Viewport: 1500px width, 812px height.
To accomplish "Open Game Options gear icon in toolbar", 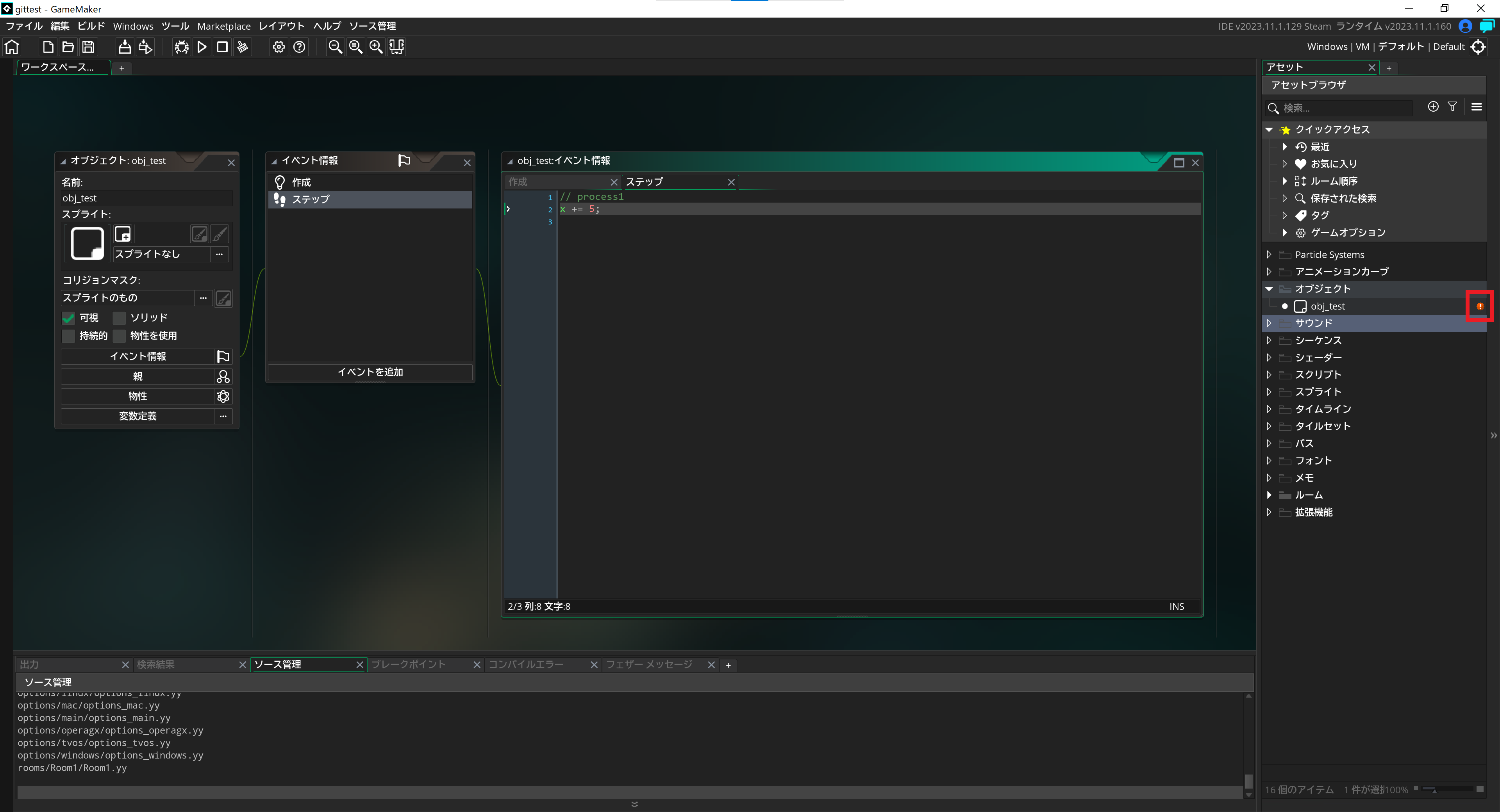I will [x=279, y=47].
